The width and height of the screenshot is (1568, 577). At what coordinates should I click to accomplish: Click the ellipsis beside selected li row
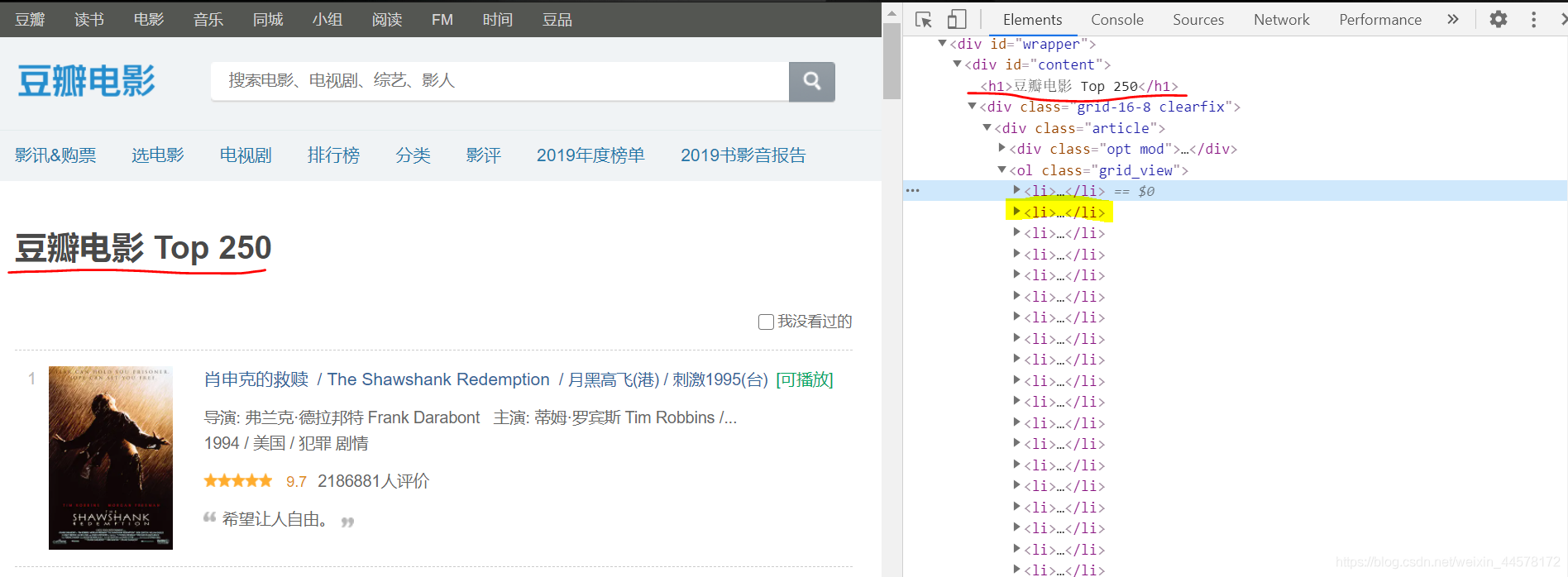(x=912, y=190)
